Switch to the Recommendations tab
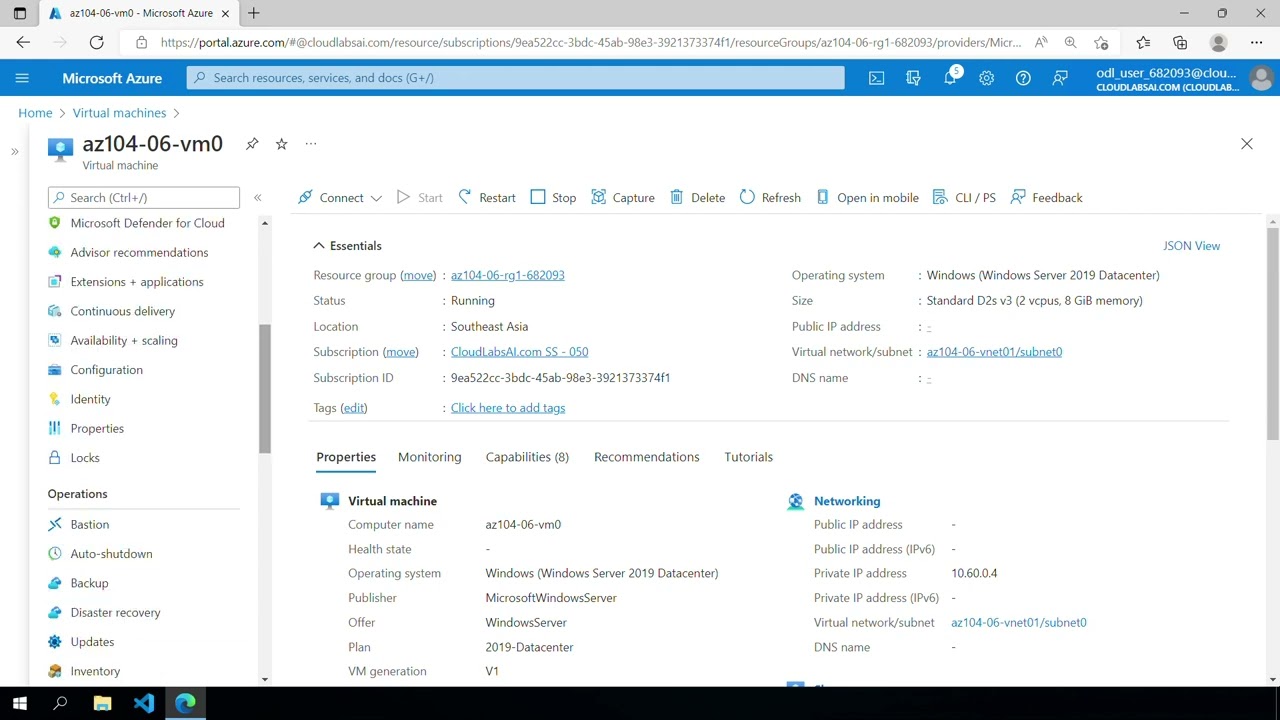This screenshot has height=720, width=1280. (647, 457)
